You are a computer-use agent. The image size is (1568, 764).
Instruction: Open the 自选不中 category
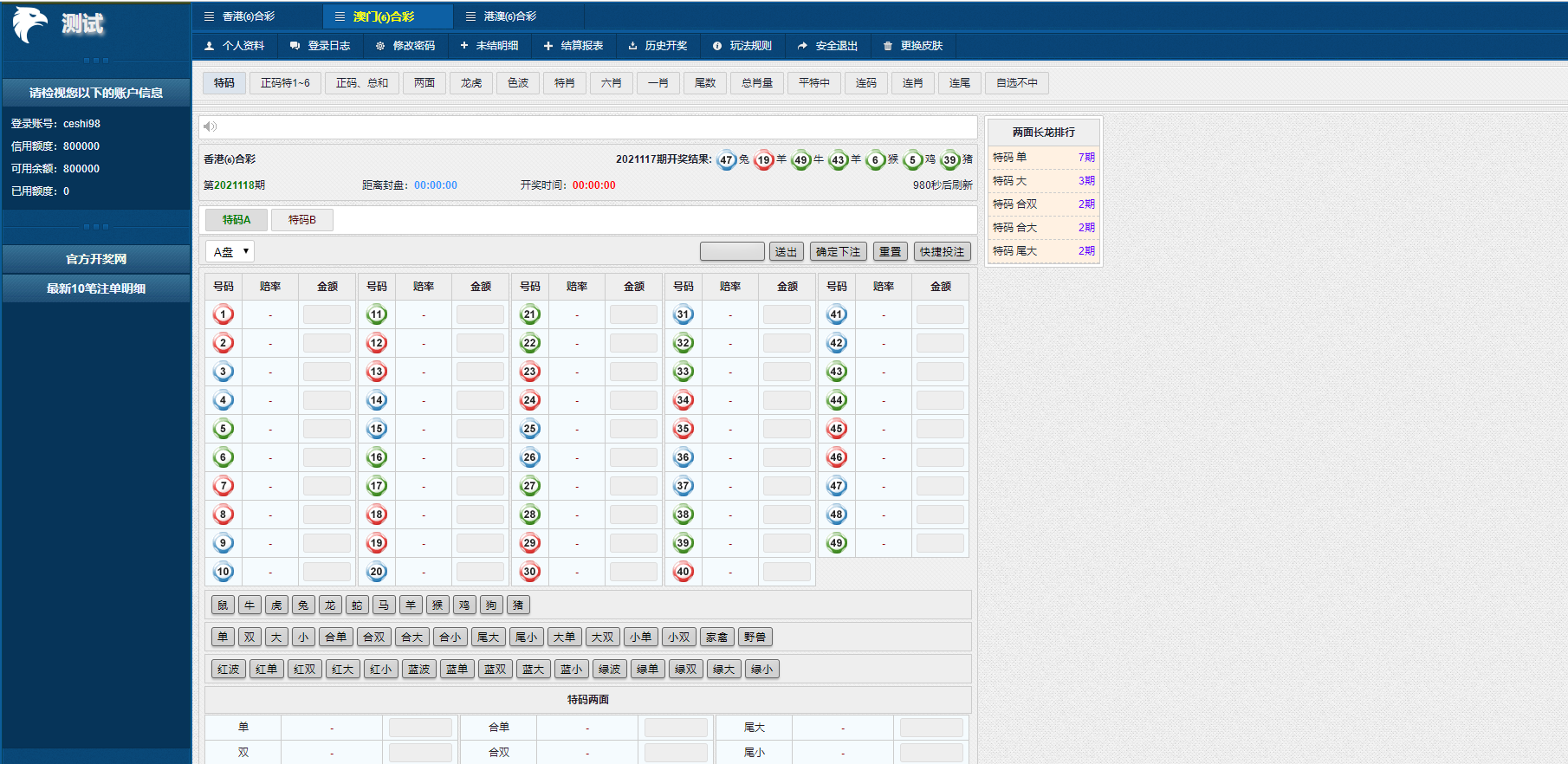[1017, 83]
